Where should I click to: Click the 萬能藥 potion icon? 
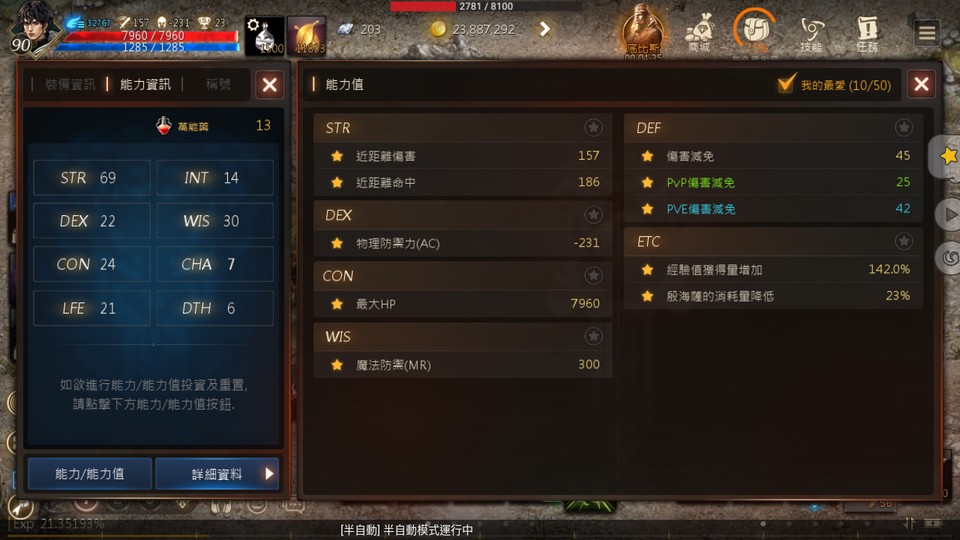[163, 126]
